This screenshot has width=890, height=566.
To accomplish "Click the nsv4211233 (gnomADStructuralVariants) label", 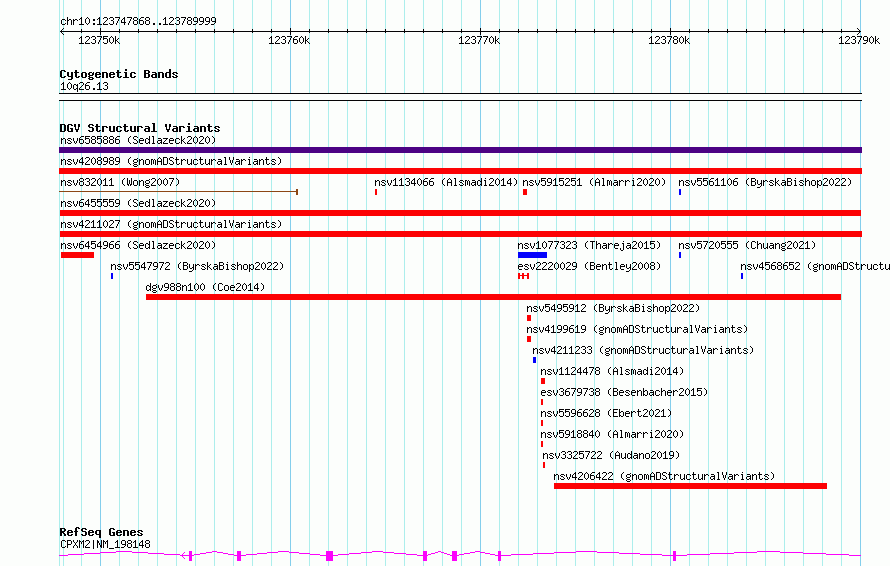I will (643, 350).
